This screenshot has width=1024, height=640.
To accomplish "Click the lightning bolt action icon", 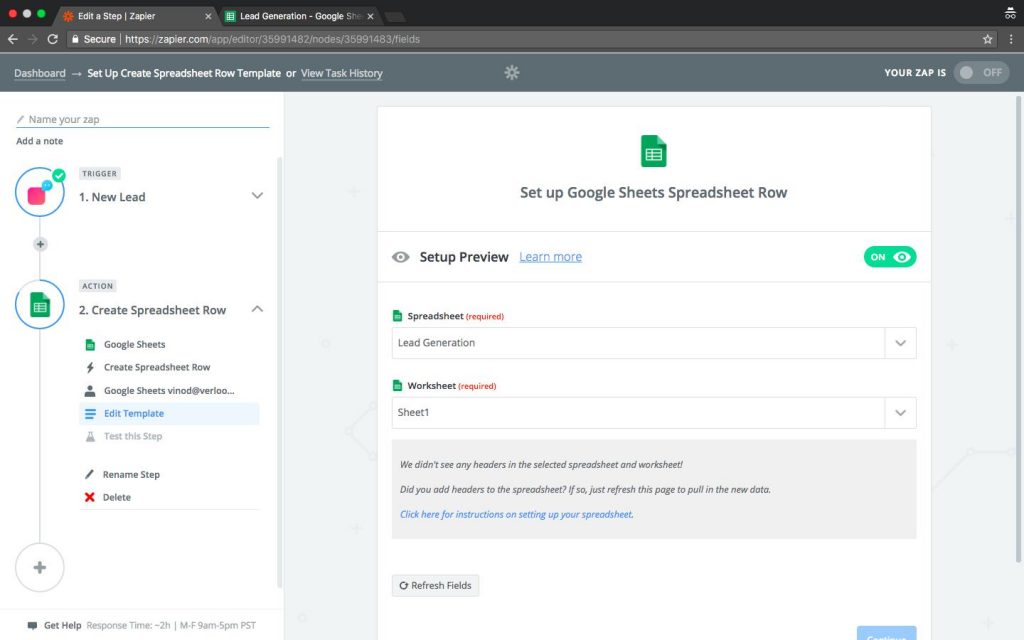I will coord(90,368).
